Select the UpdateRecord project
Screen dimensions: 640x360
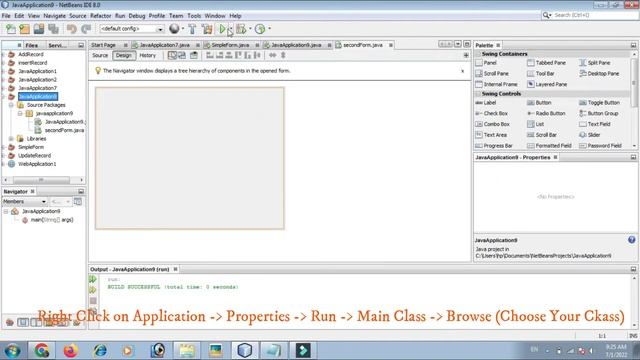tap(34, 156)
